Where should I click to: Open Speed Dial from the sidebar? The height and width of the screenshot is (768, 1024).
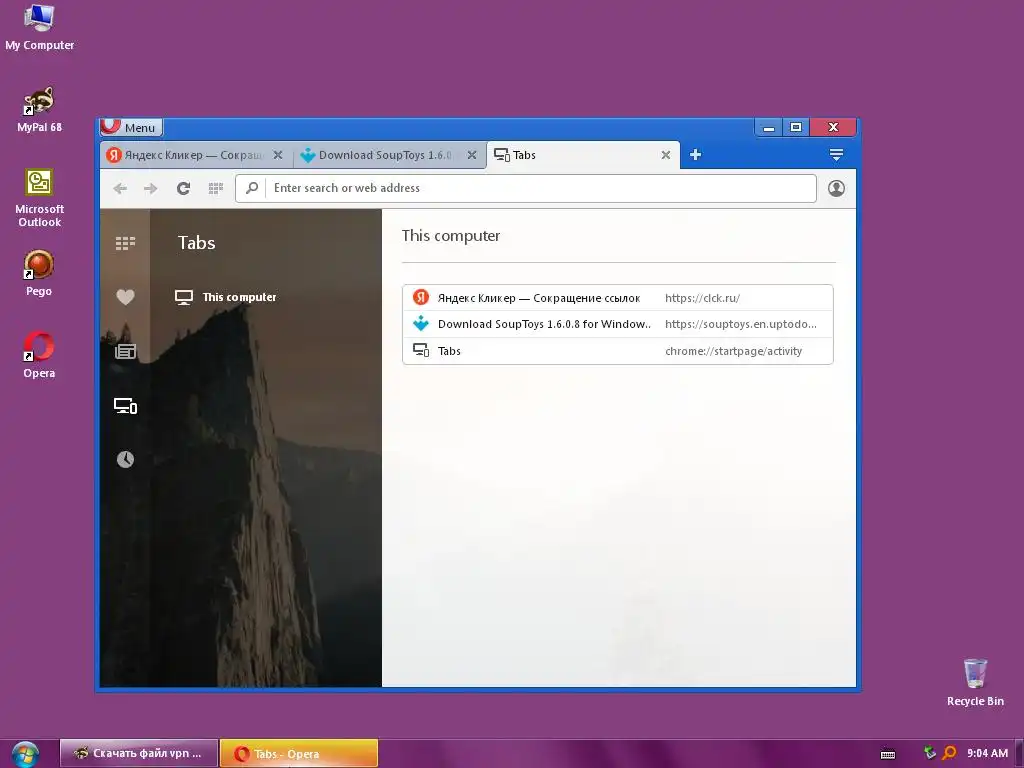(125, 244)
